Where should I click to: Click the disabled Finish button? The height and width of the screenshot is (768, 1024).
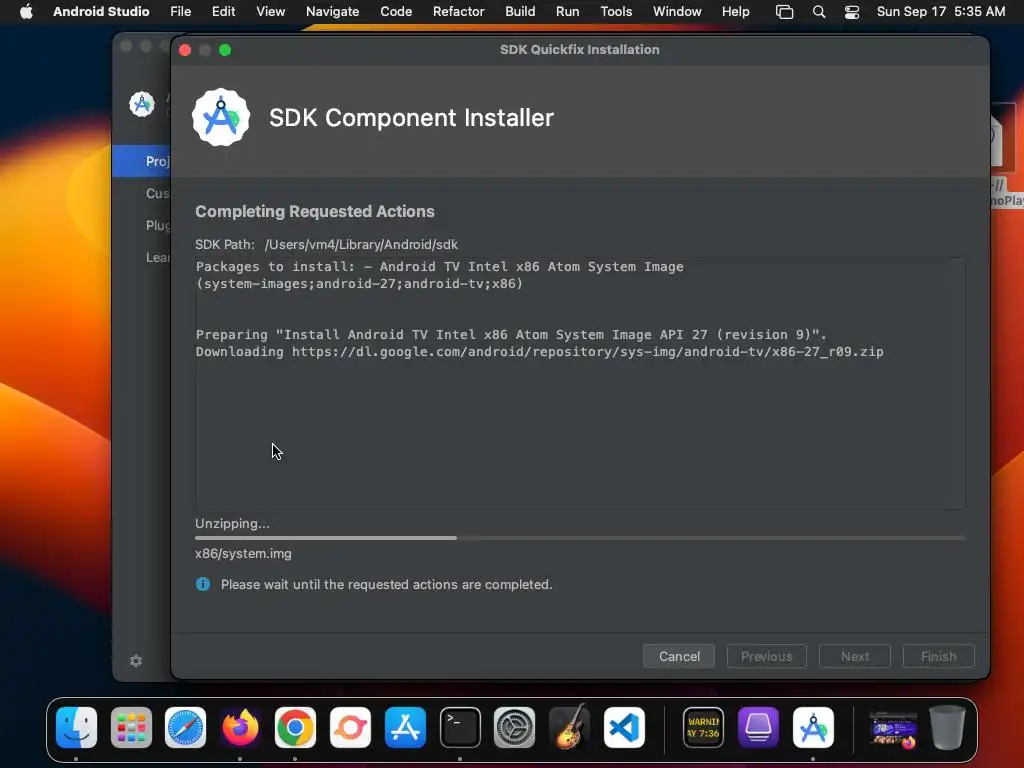point(938,656)
